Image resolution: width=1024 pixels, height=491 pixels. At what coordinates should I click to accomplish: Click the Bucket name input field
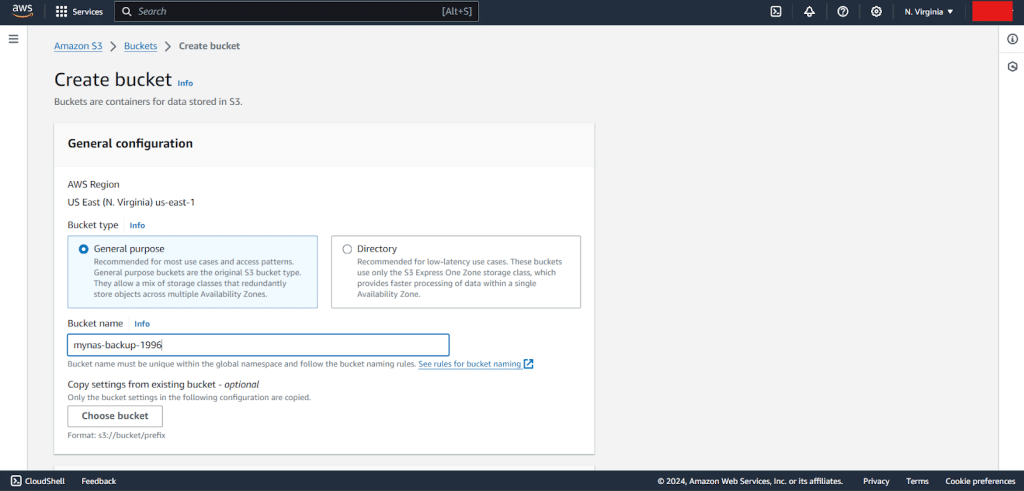click(x=258, y=345)
